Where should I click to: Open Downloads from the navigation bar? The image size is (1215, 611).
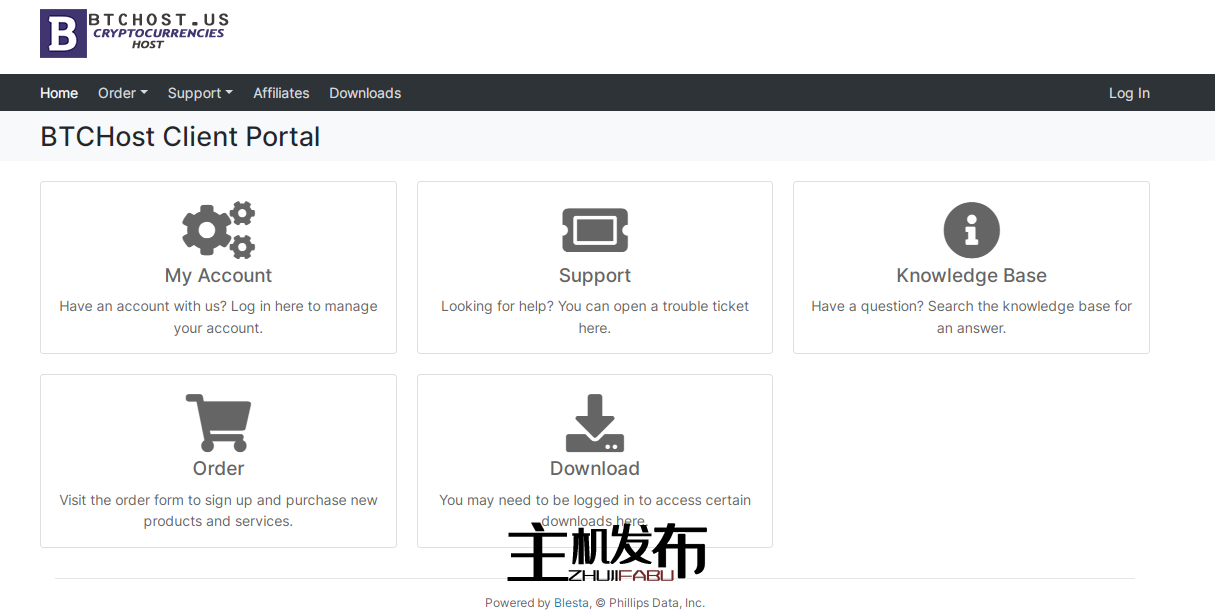point(365,92)
